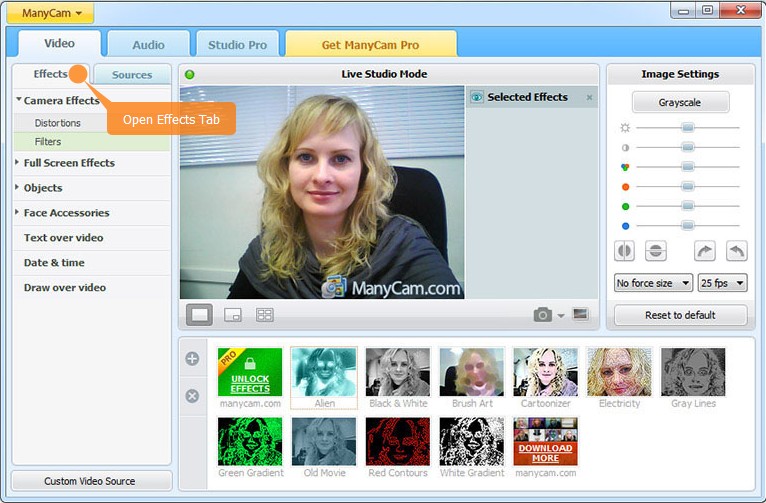The height and width of the screenshot is (503, 766).
Task: Click Download More effects thumbnail
Action: pos(546,441)
